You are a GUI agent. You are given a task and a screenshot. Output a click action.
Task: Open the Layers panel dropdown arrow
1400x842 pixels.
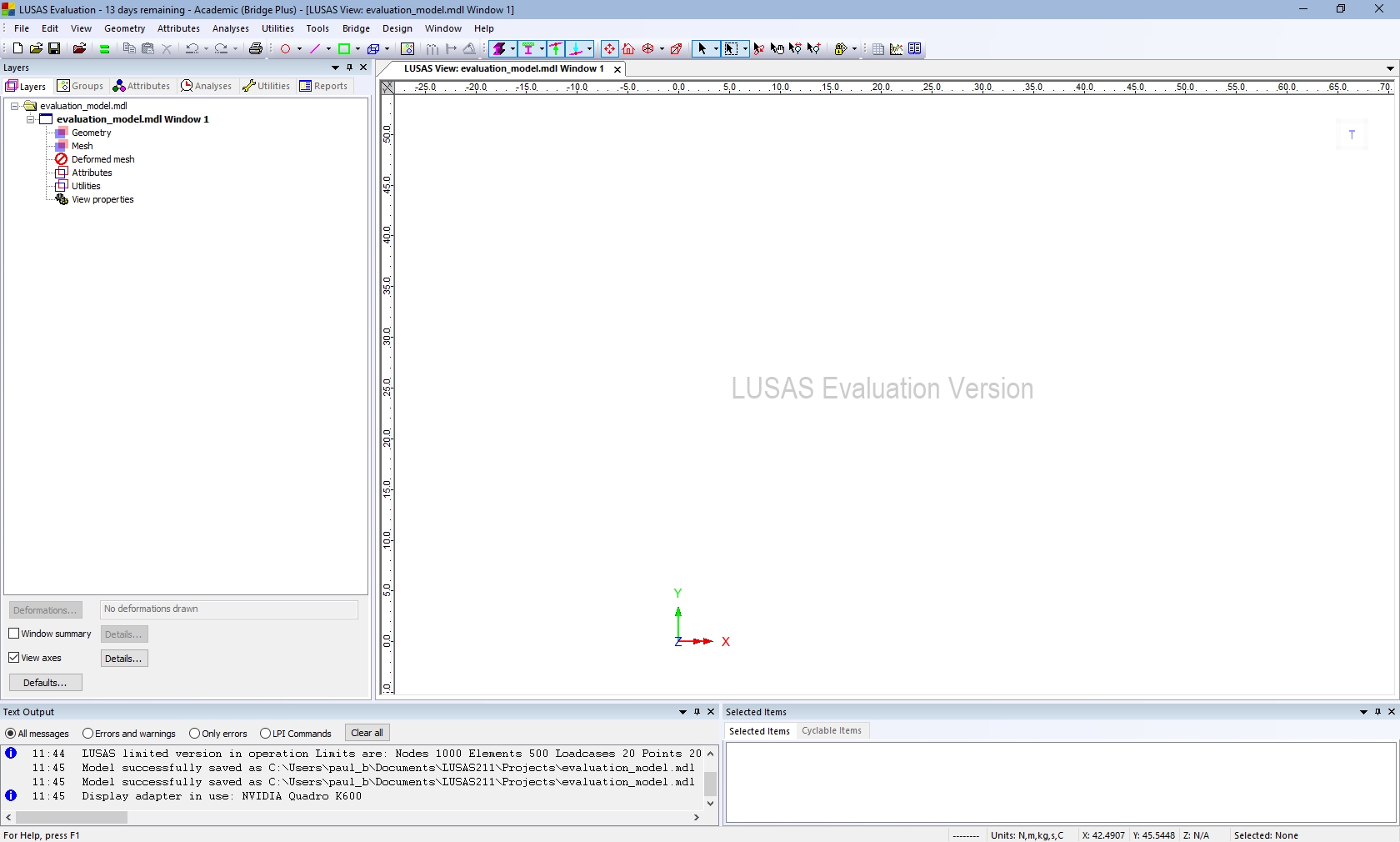tap(336, 68)
